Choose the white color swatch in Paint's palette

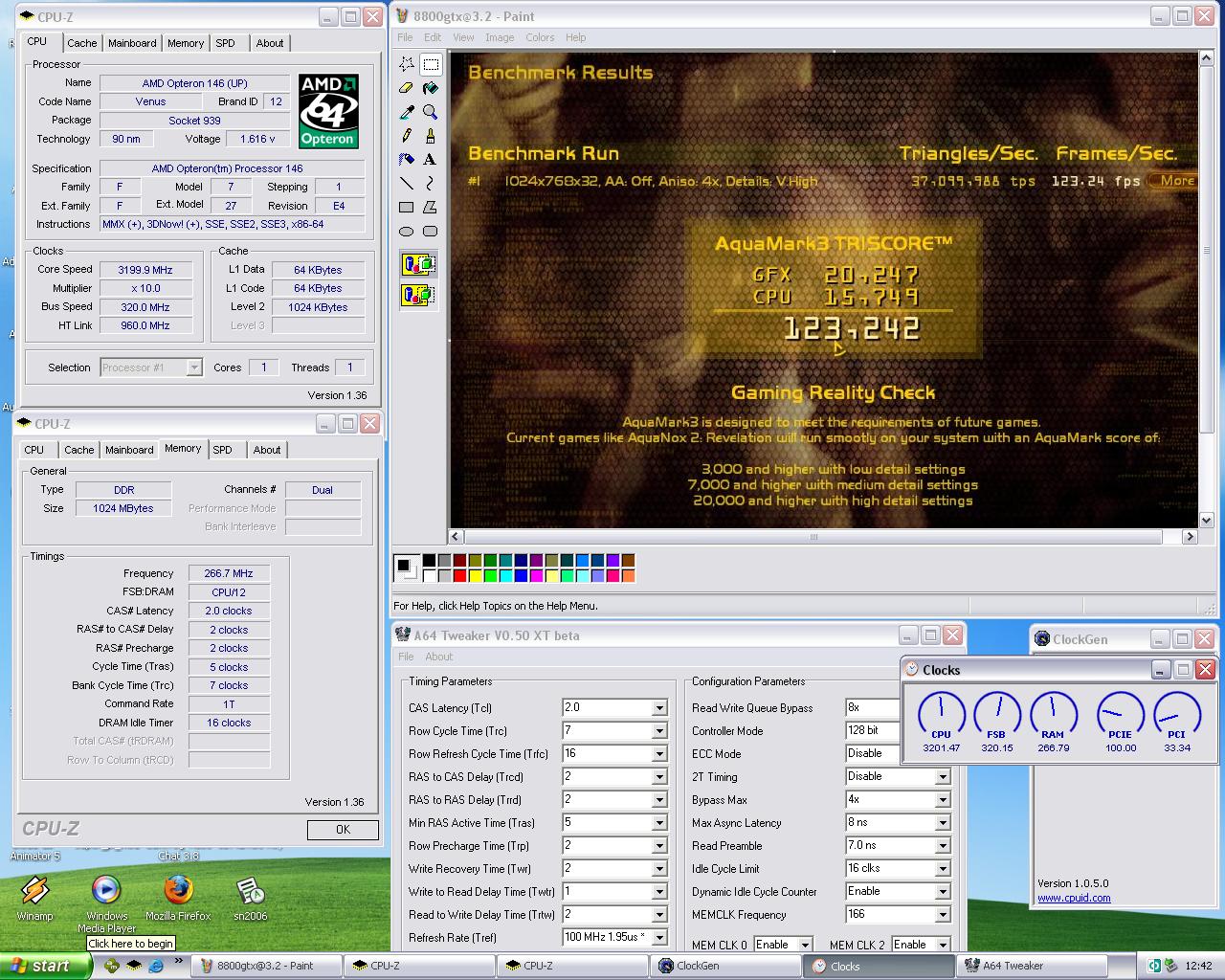430,576
